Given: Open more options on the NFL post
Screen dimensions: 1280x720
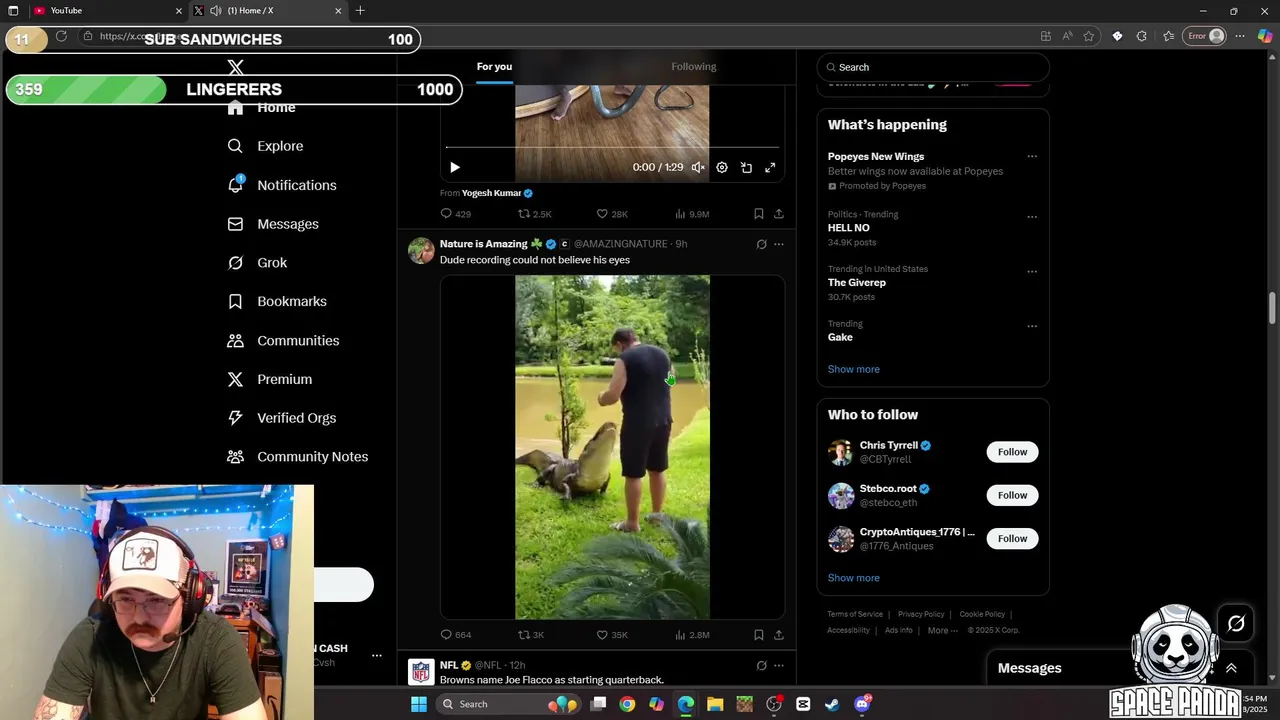Looking at the screenshot, I should [779, 665].
